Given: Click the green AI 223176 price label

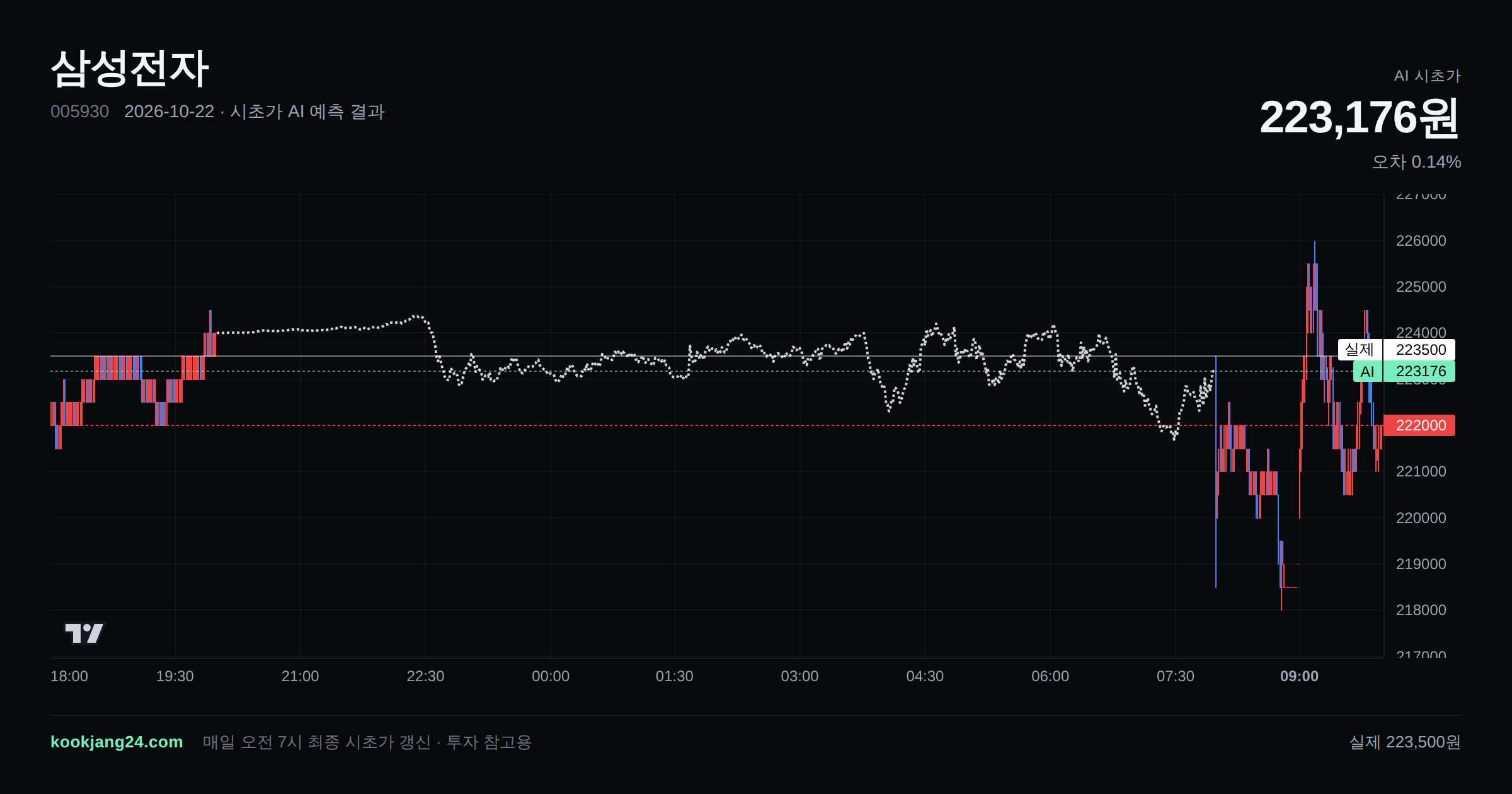Looking at the screenshot, I should pyautogui.click(x=1404, y=371).
